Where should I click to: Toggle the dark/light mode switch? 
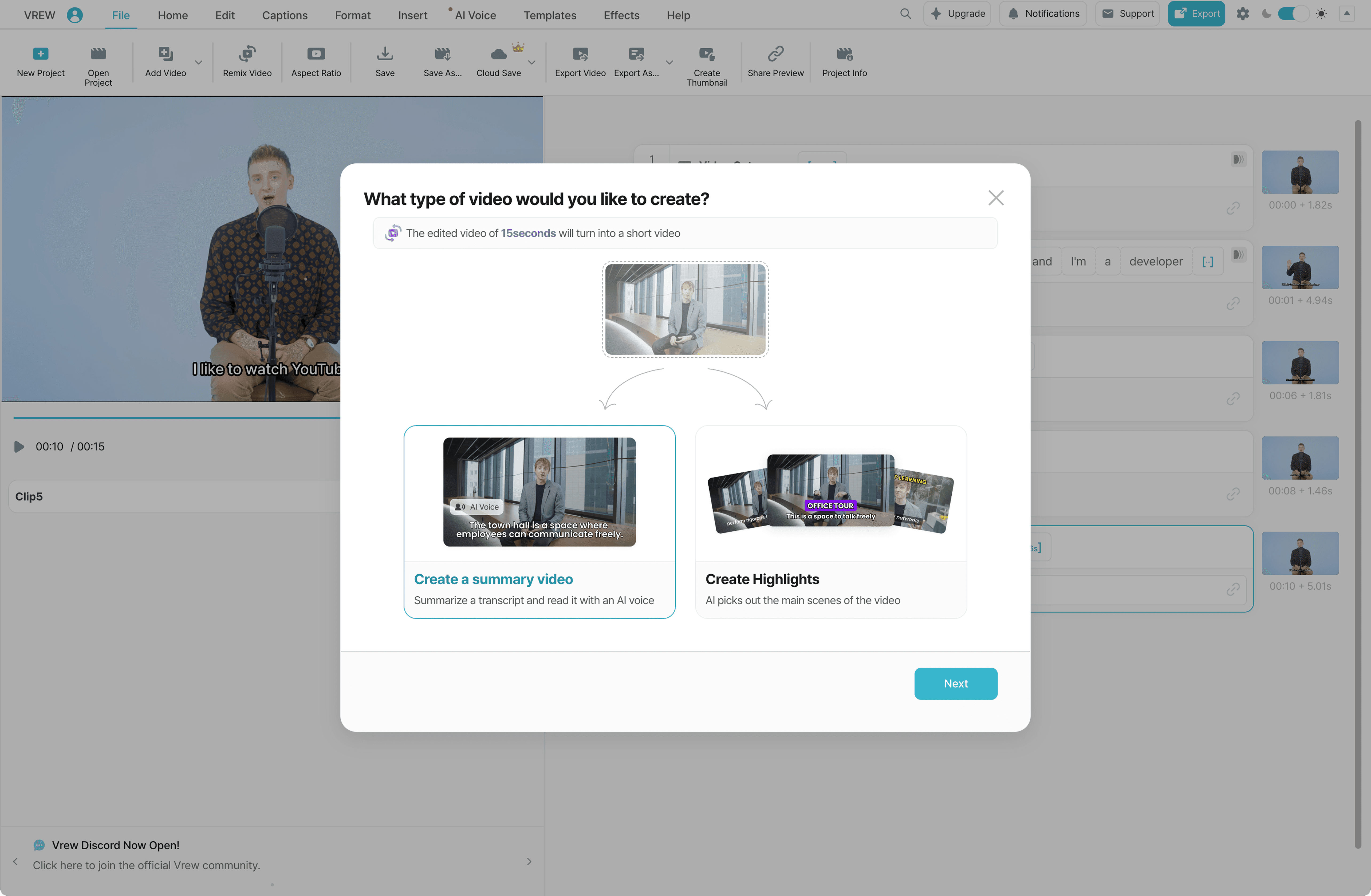1293,14
